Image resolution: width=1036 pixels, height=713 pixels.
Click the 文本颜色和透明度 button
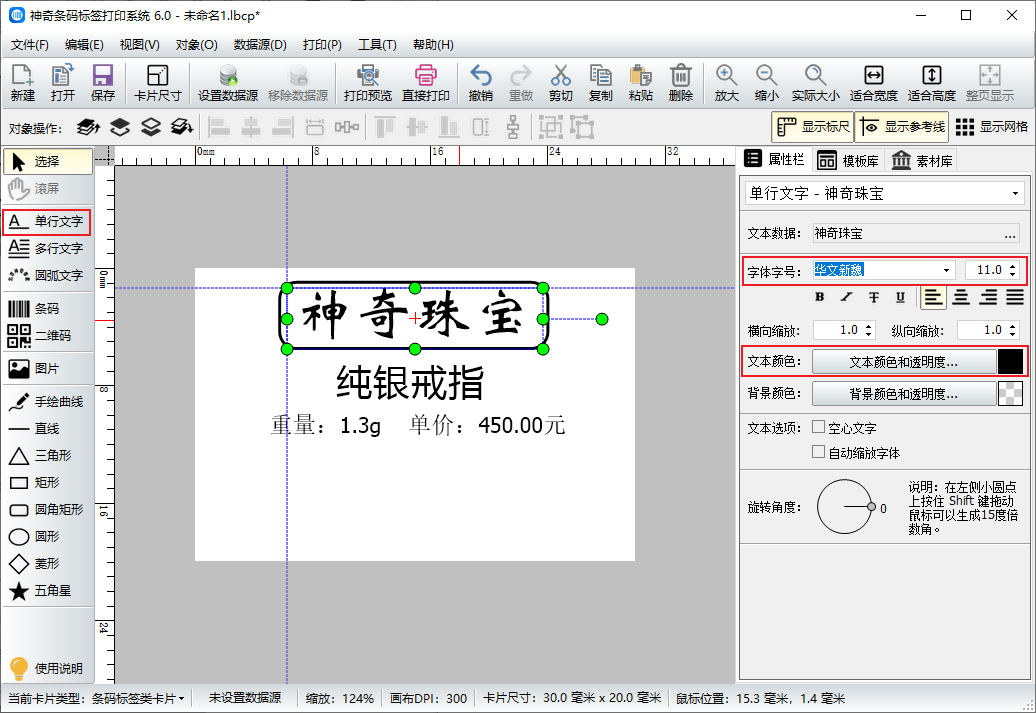click(903, 362)
